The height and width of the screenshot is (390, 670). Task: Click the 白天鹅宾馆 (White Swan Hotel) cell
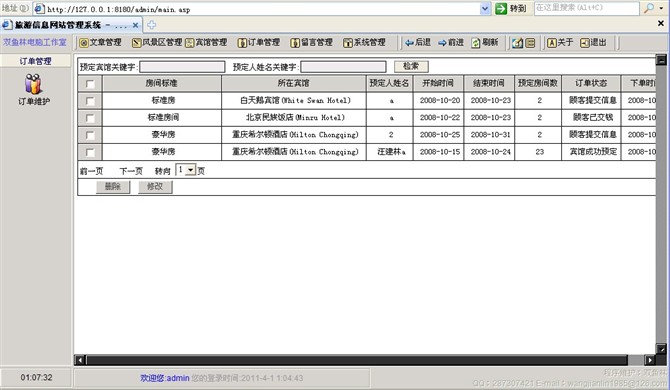tap(295, 100)
